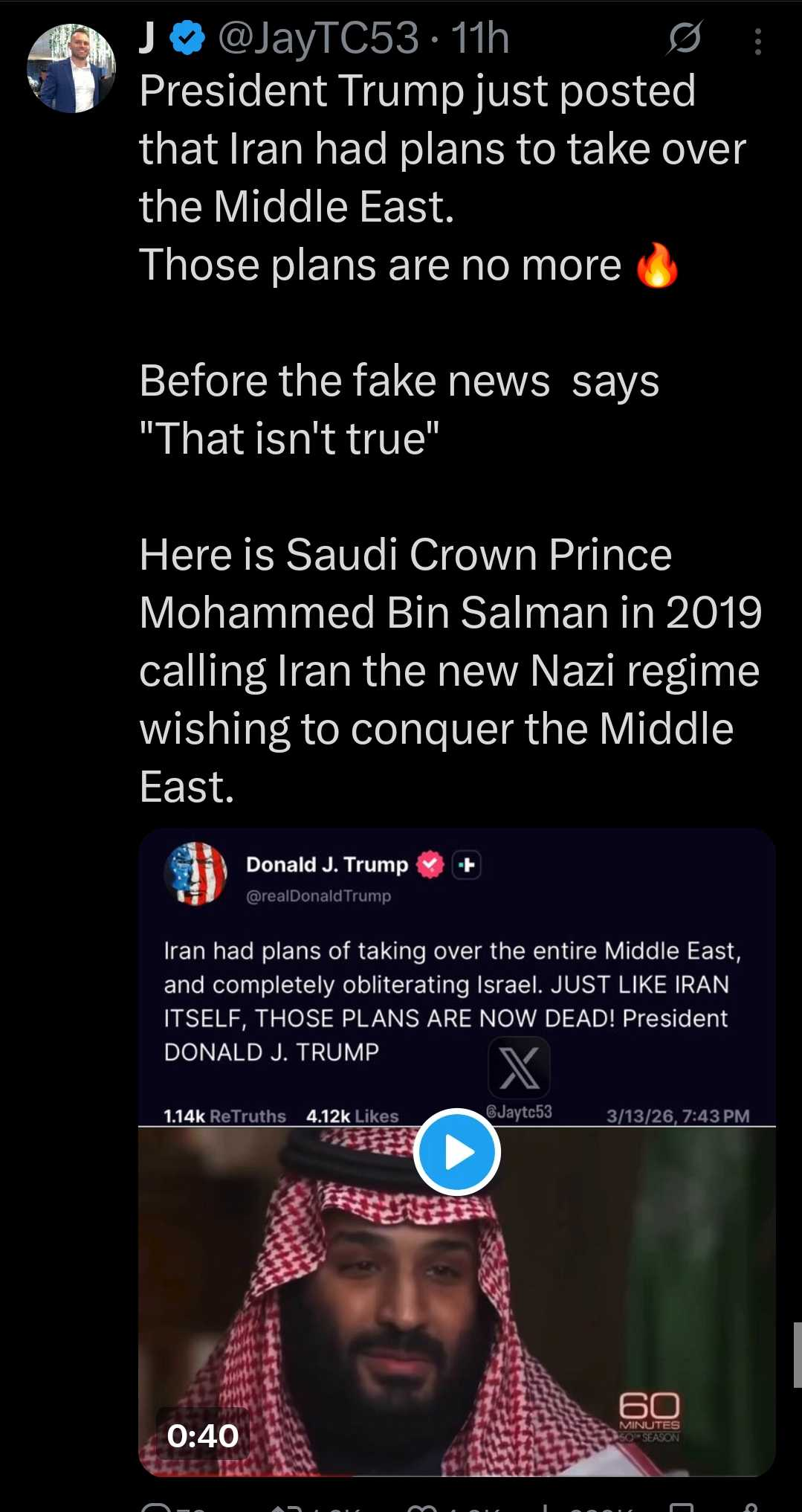Click the 60 Minutes logo on the video

pos(649,1418)
